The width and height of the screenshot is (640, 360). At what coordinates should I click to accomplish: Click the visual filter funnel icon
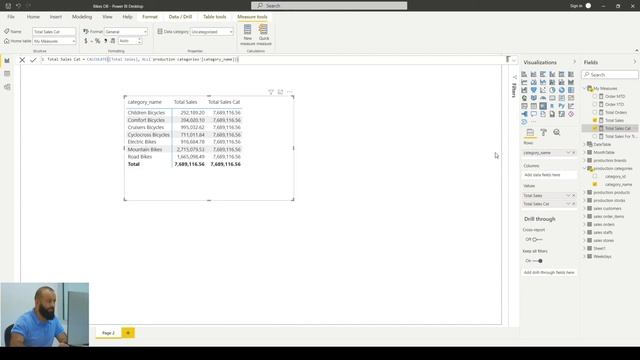(x=271, y=92)
